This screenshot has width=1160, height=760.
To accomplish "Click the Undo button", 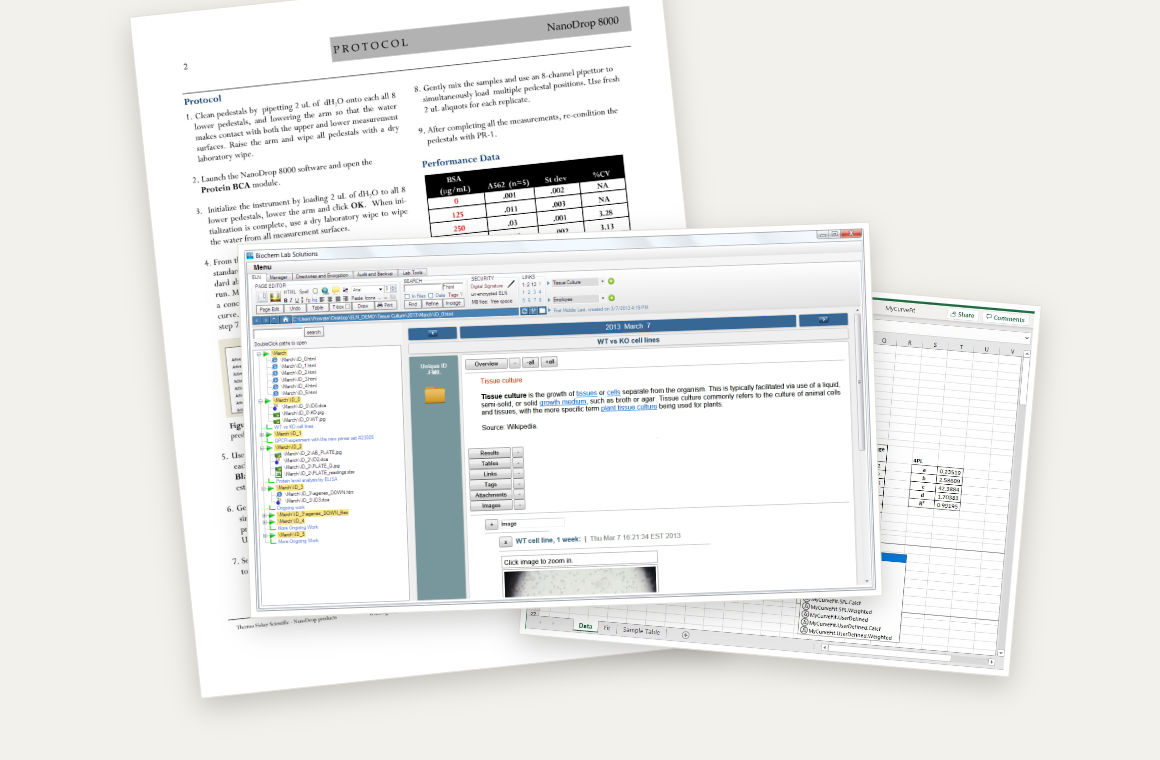I will [295, 308].
